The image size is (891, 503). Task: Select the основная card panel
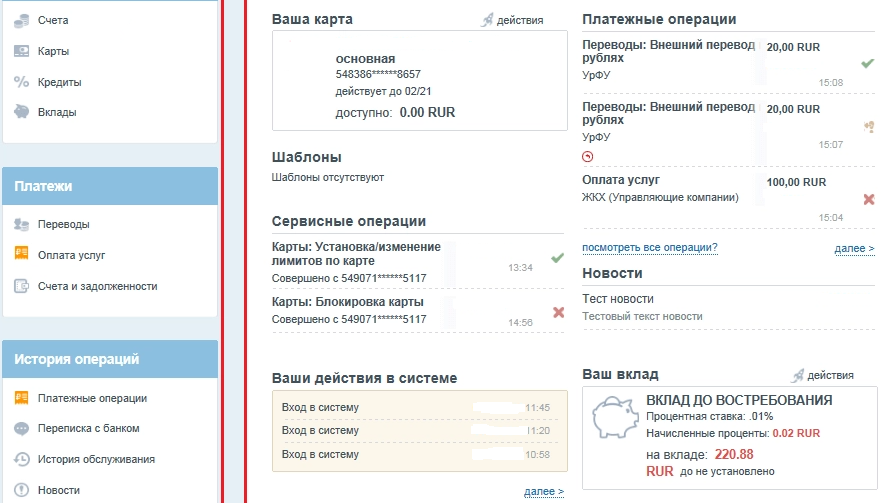pos(419,80)
